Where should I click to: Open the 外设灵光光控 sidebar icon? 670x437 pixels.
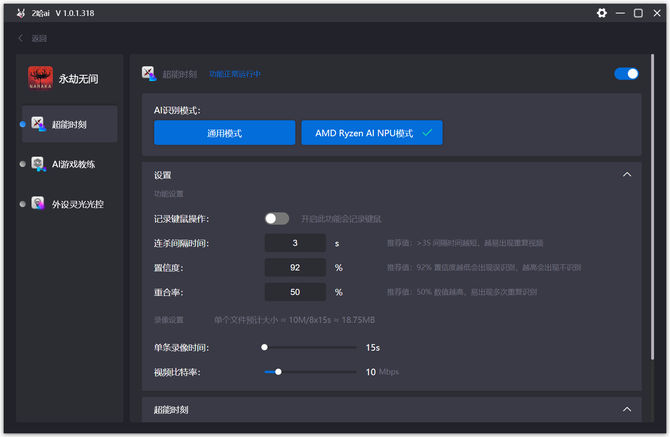pyautogui.click(x=38, y=204)
